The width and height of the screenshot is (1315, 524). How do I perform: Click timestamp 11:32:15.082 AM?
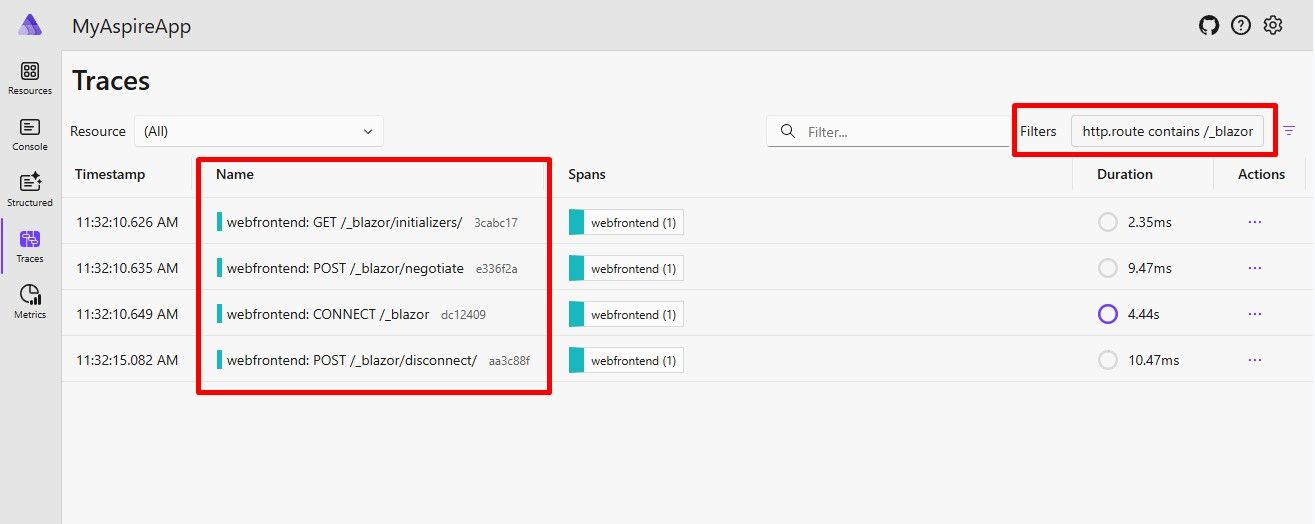(x=127, y=360)
